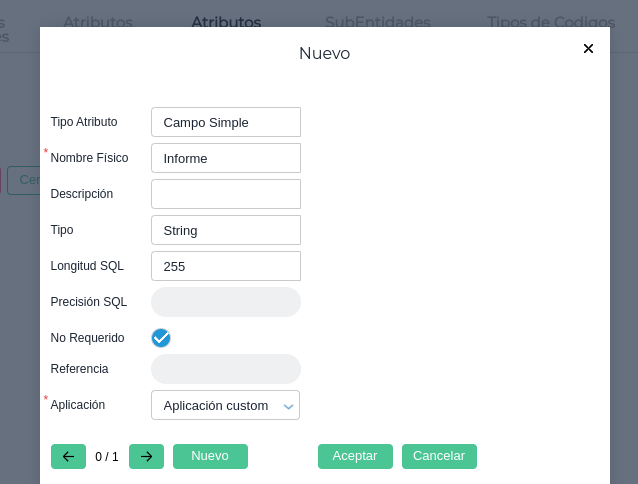638x484 pixels.
Task: Click the disabled Referencia field
Action: coord(225,369)
